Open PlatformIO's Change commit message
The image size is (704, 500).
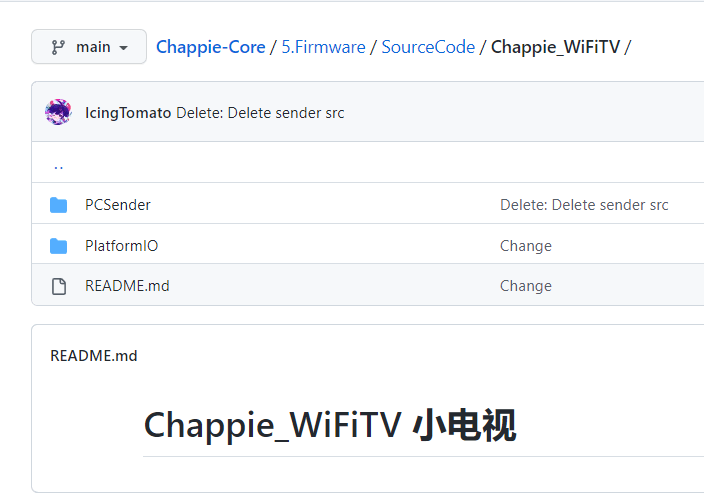tap(526, 246)
